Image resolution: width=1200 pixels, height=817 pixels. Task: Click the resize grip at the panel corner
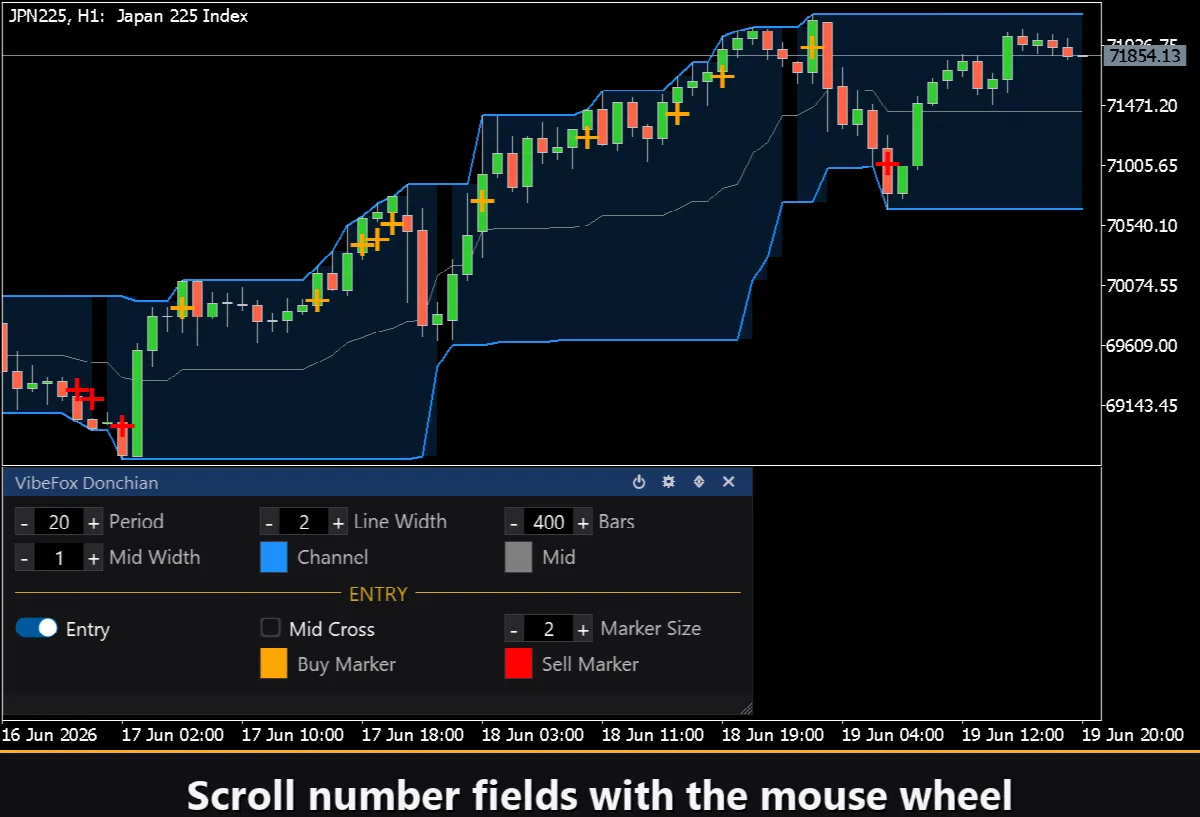[744, 707]
